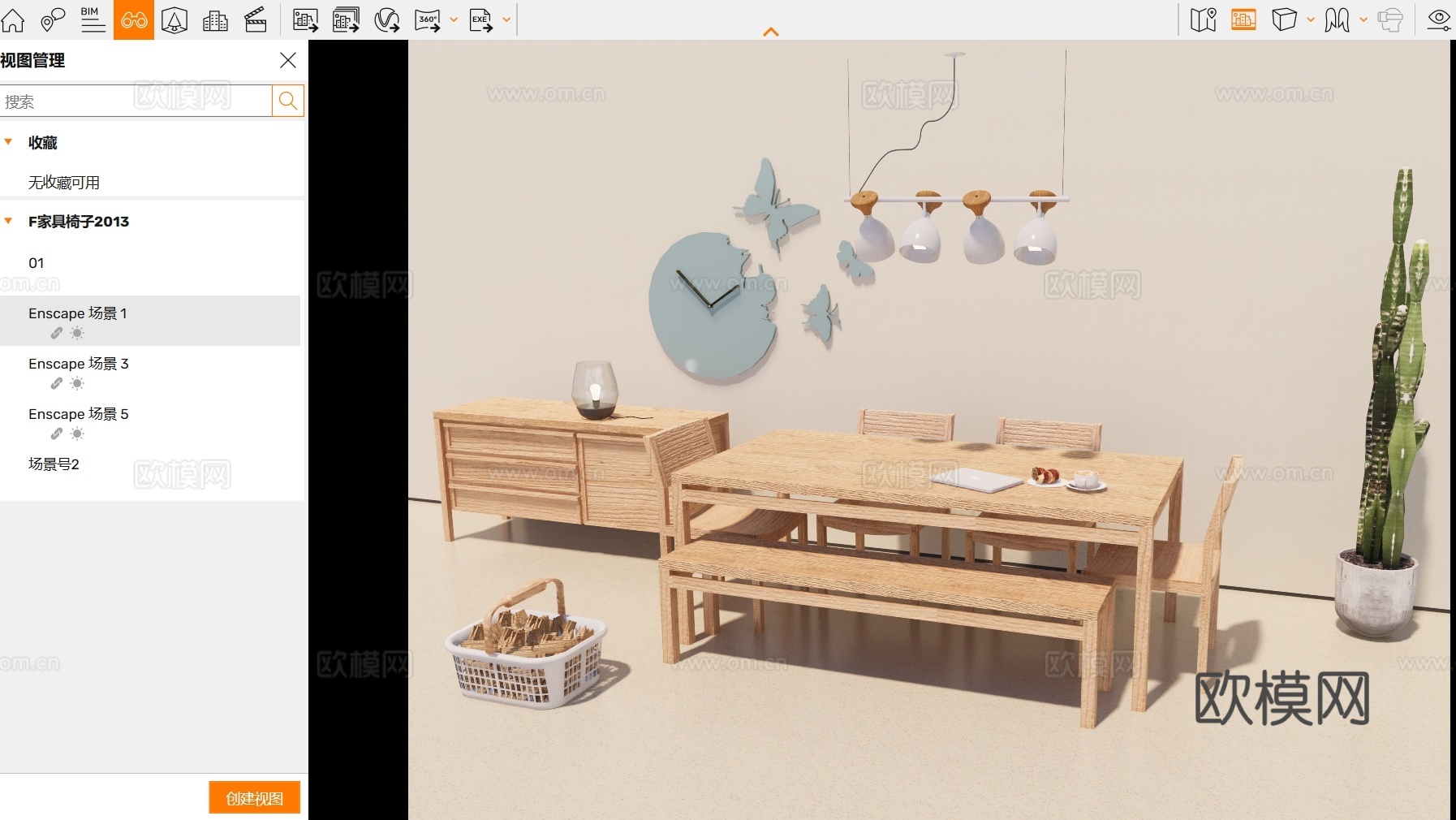Click the sun icon under Enscape 场景 5
The width and height of the screenshot is (1456, 820).
[x=77, y=434]
